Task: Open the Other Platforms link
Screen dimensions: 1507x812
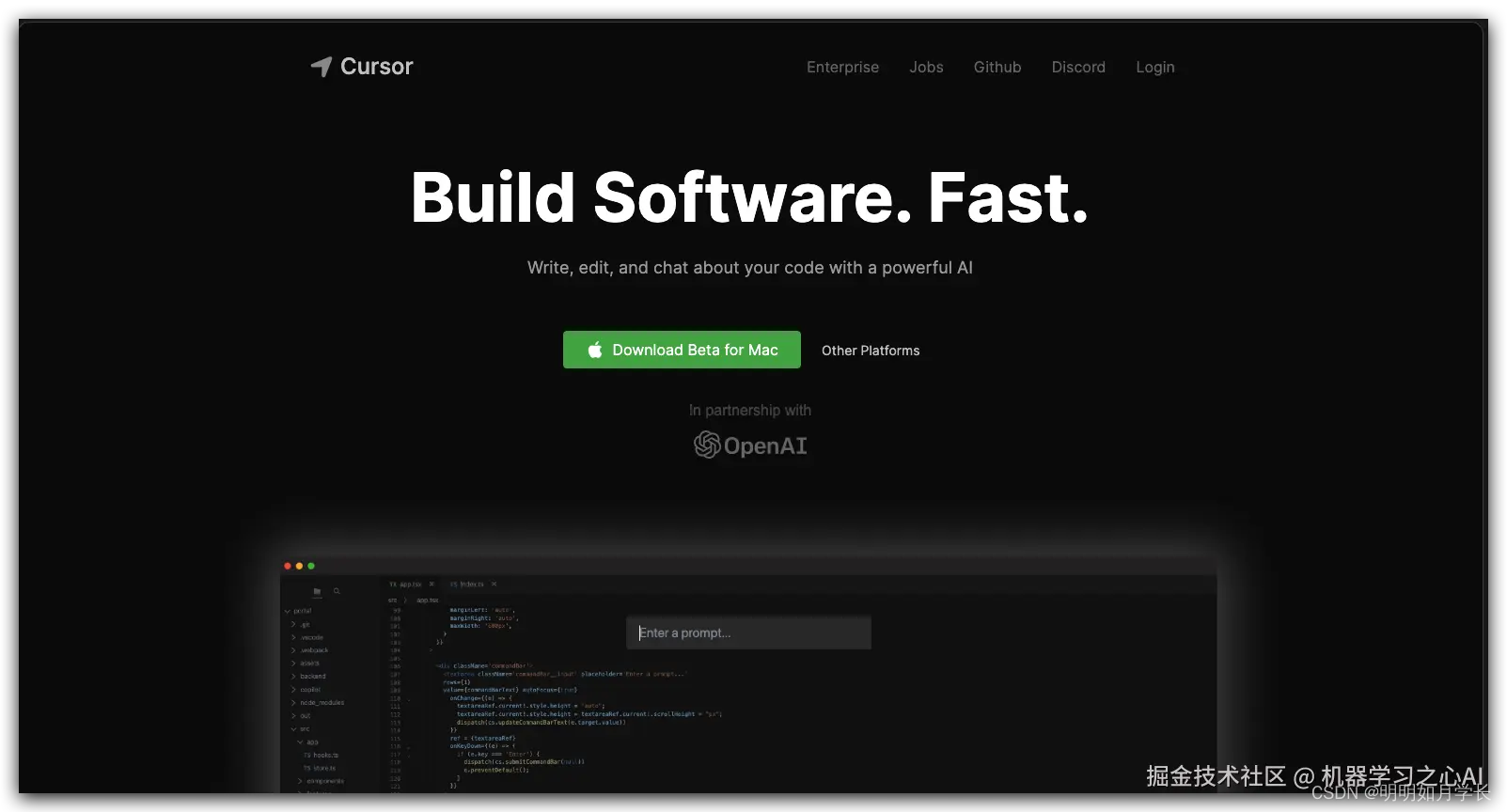Action: point(871,351)
